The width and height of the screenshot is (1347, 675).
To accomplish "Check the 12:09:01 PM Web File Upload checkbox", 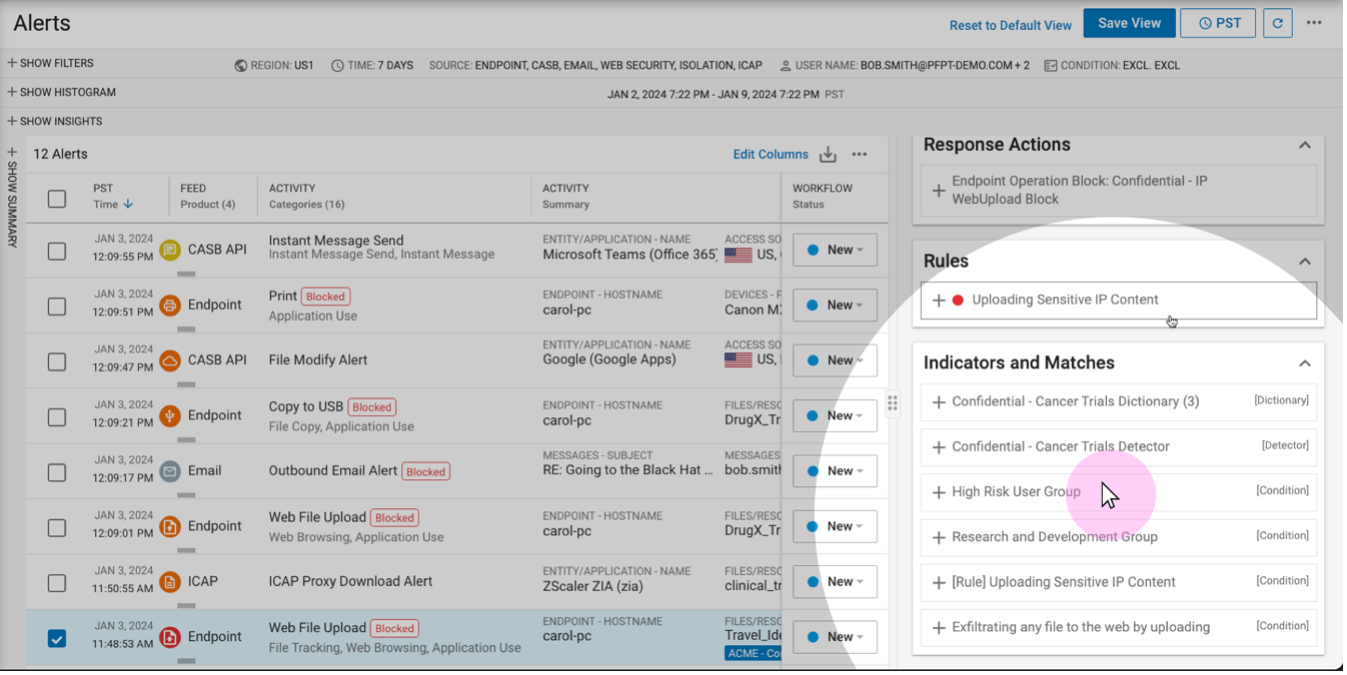I will [57, 527].
